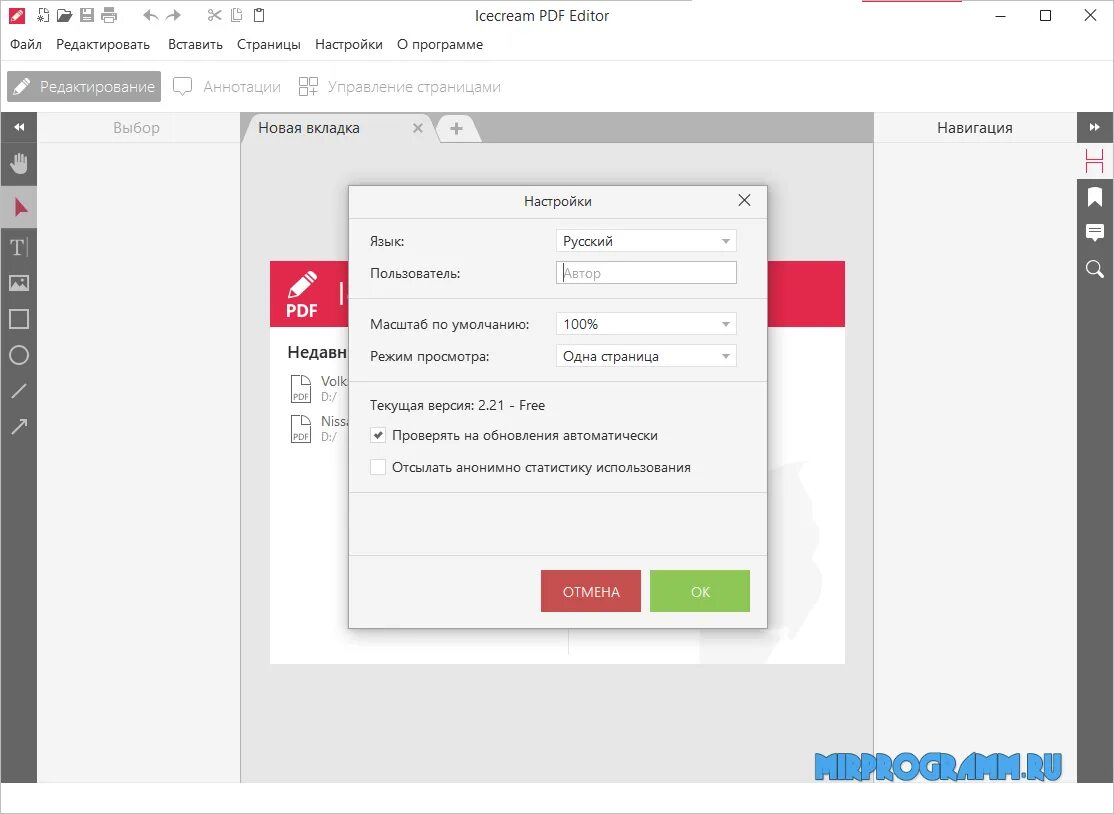Open comments icon in right sidebar

click(x=1094, y=232)
